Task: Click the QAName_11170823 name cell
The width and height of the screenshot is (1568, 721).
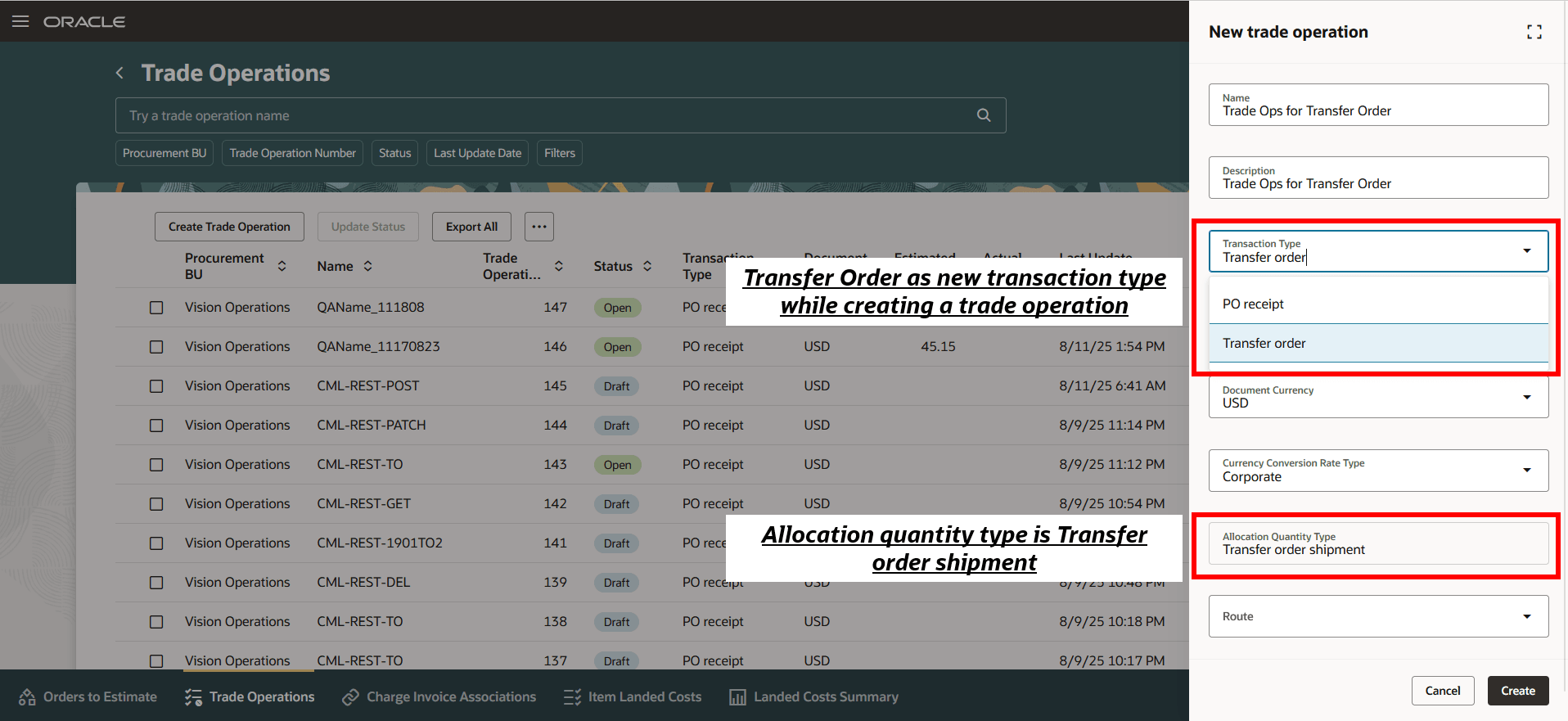Action: tap(378, 347)
